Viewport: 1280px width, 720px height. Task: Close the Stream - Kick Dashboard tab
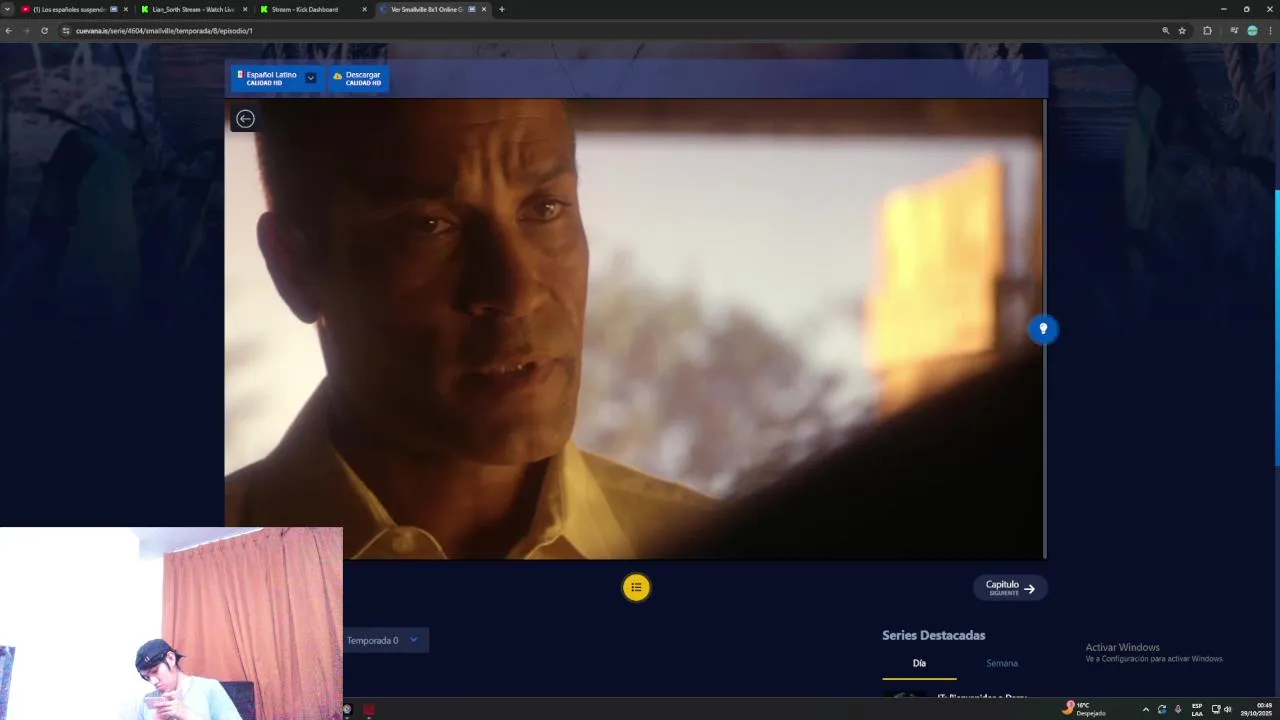click(x=364, y=9)
